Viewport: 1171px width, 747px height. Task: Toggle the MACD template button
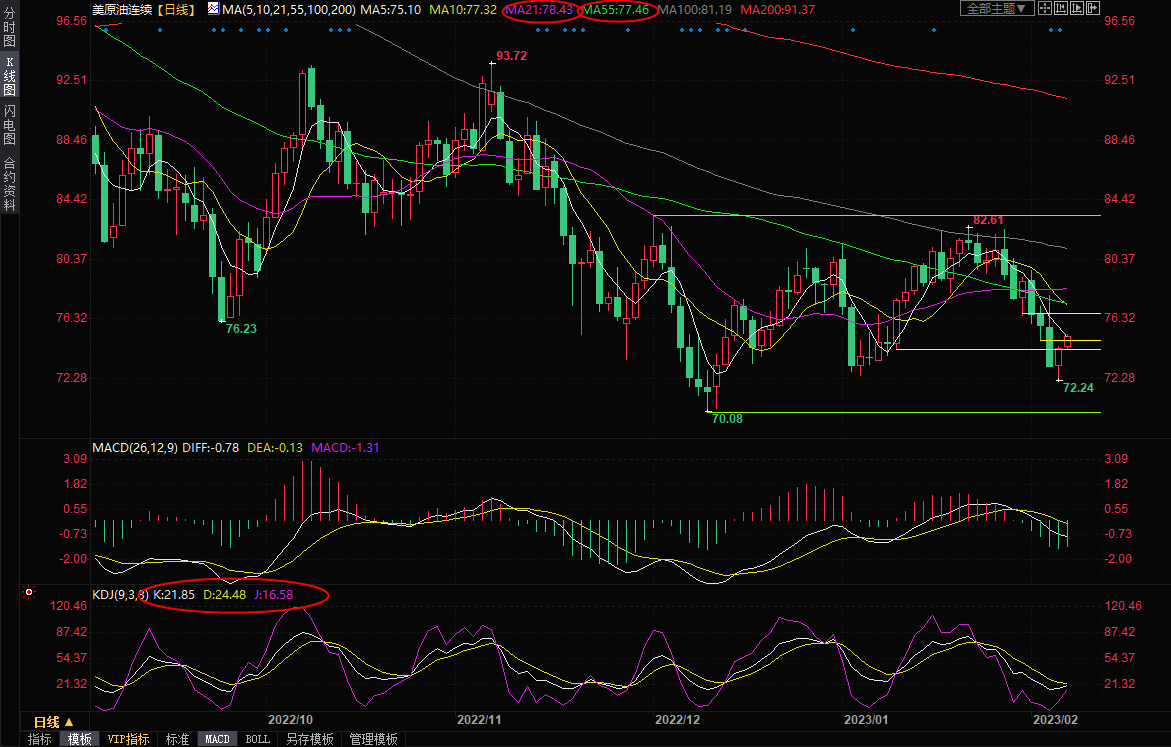[217, 739]
